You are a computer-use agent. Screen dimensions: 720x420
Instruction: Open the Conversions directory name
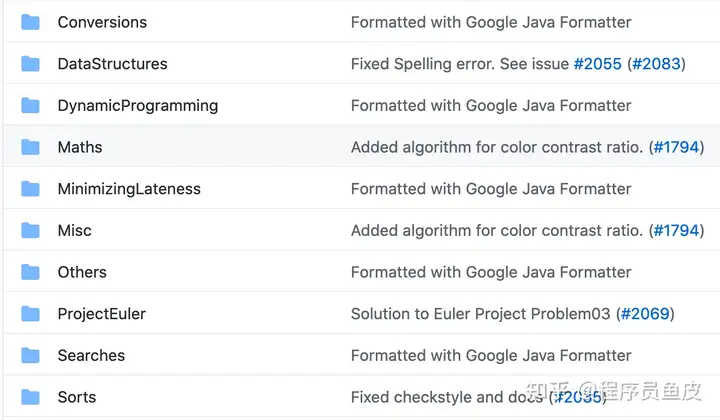(x=102, y=22)
